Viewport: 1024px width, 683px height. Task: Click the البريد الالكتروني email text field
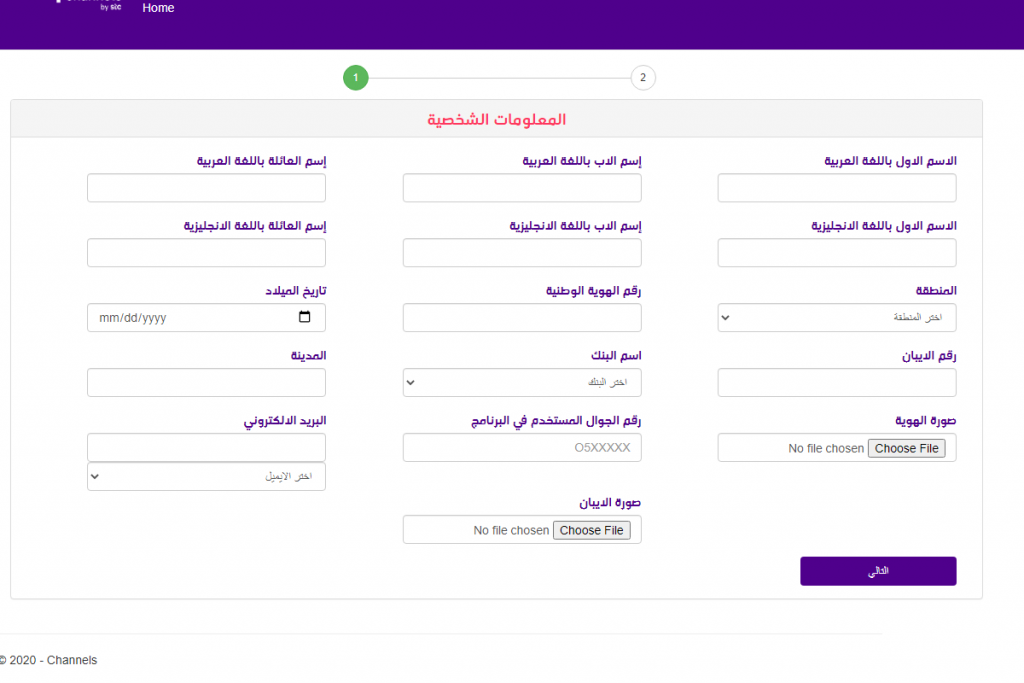pos(206,448)
